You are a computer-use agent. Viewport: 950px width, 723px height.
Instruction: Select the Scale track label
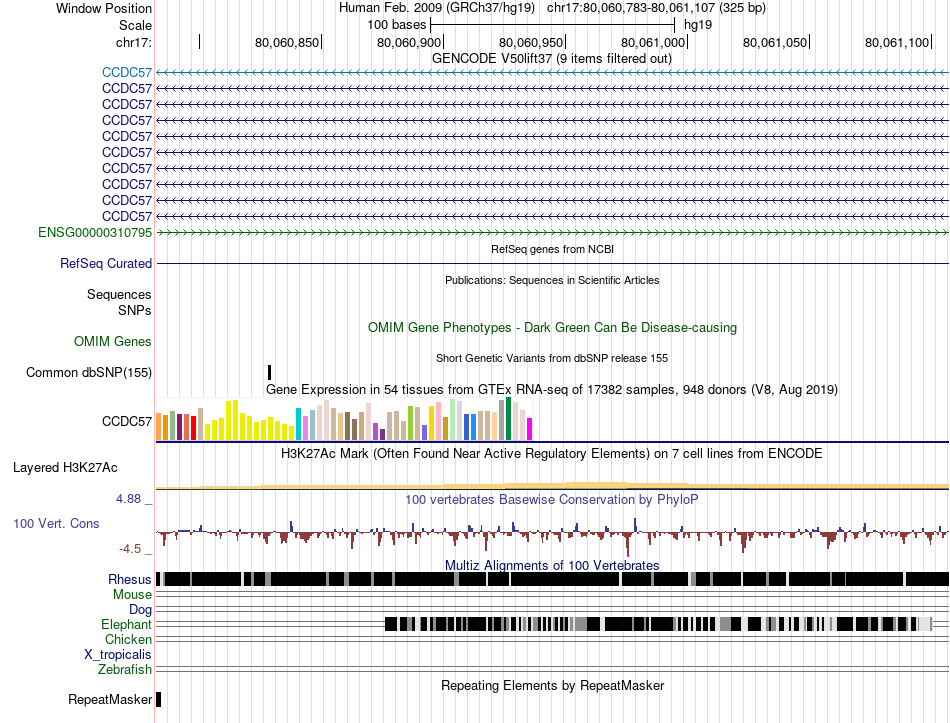pyautogui.click(x=135, y=25)
